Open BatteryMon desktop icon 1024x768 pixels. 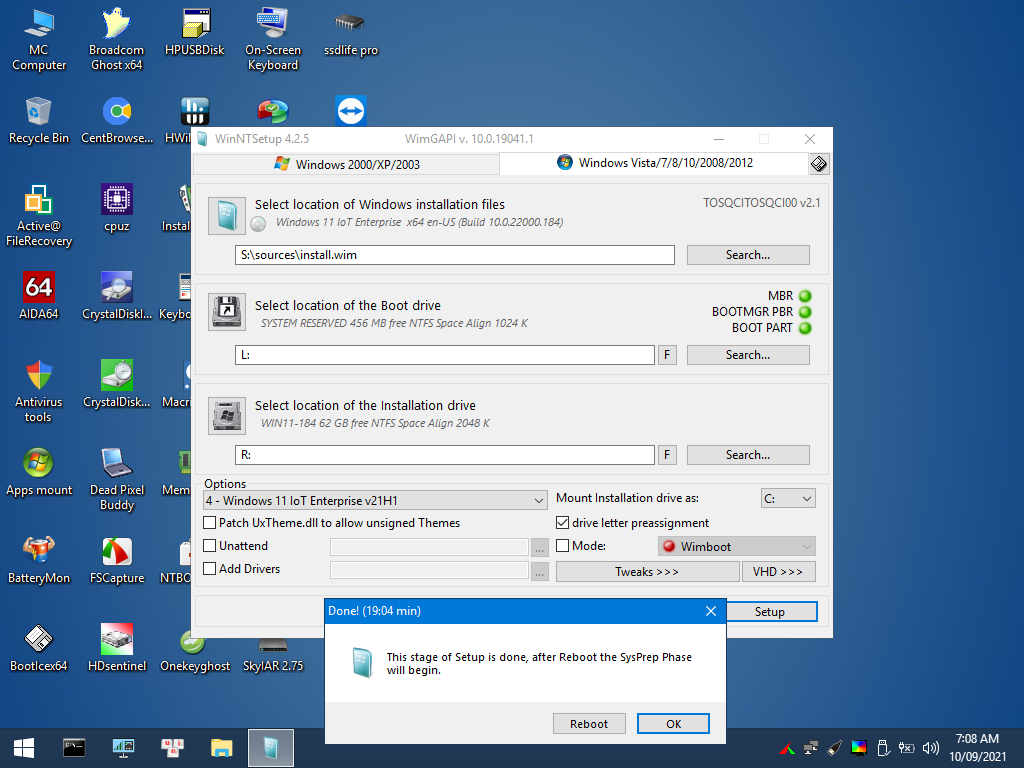39,560
